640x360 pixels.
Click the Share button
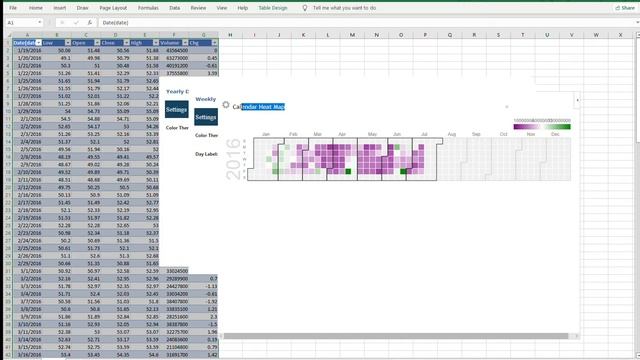pos(625,8)
